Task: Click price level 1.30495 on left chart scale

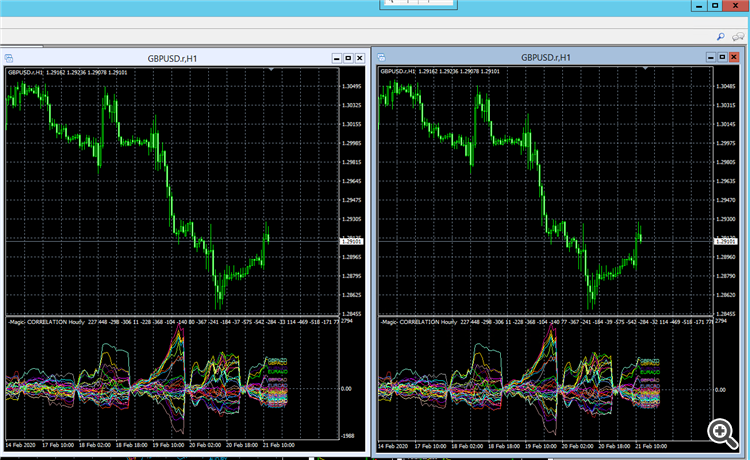Action: point(352,87)
